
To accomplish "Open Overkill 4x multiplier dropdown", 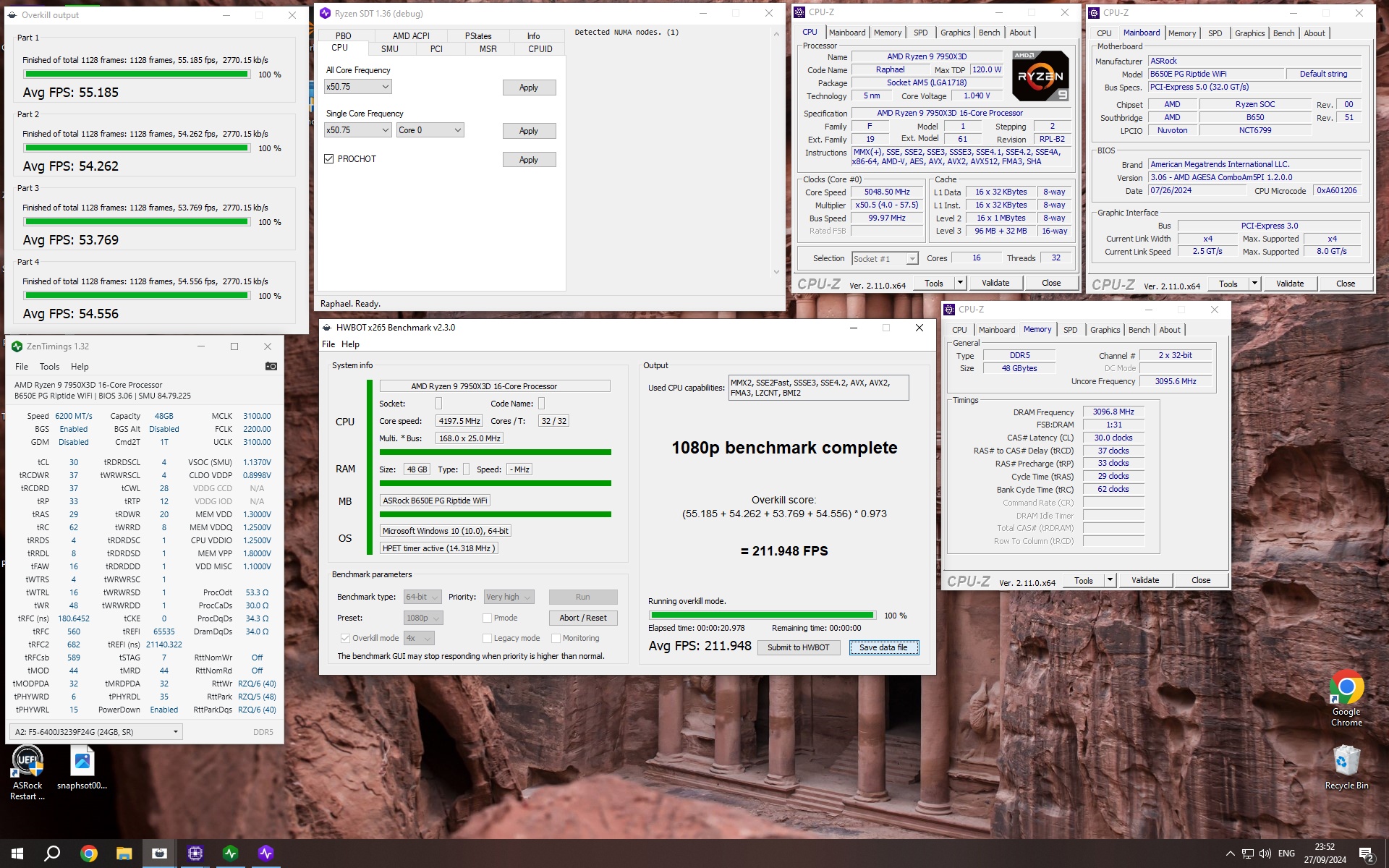I will [419, 638].
